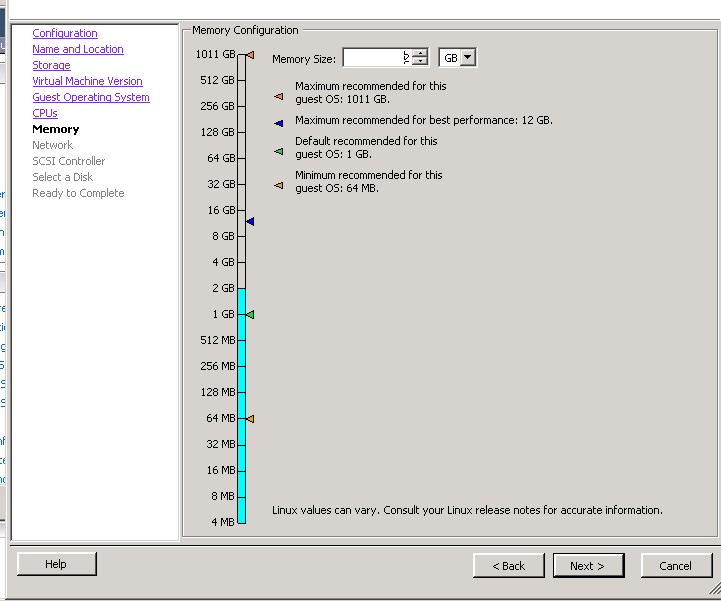Open the Virtual Machine Version step

pos(87,81)
